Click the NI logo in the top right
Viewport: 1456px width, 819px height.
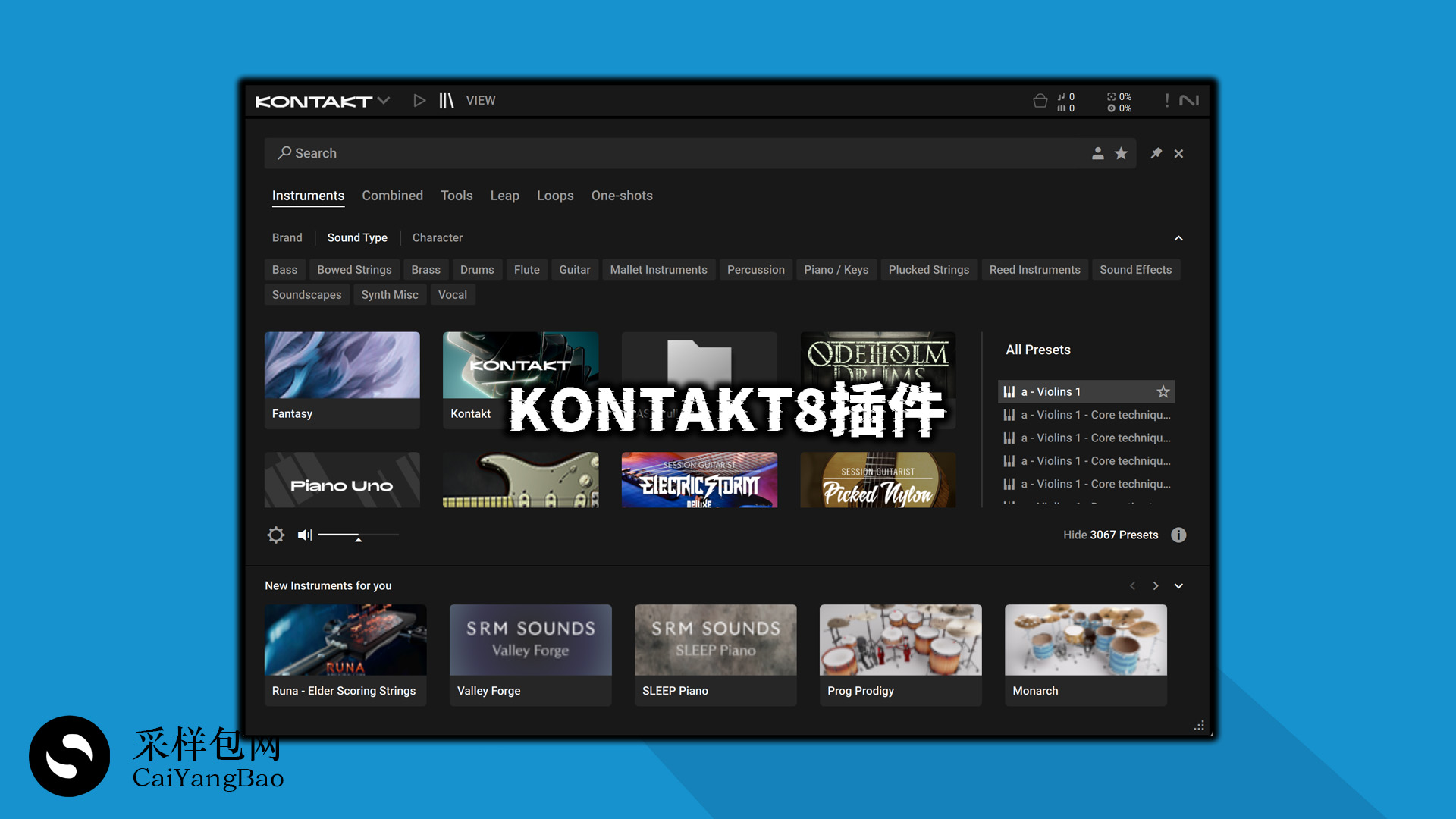[x=1189, y=100]
